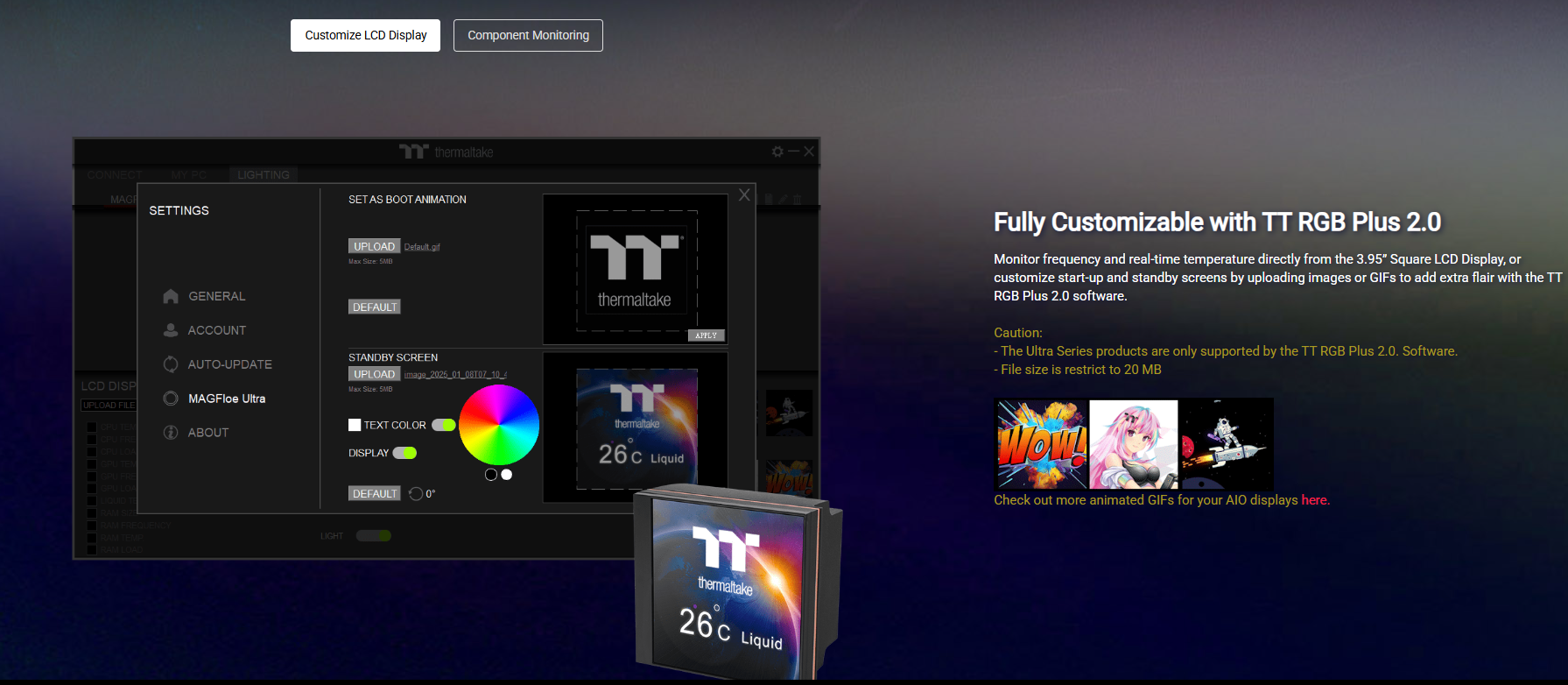1568x685 pixels.
Task: Click the "SET AS BOOT ANIMATION" label
Action: [x=407, y=200]
